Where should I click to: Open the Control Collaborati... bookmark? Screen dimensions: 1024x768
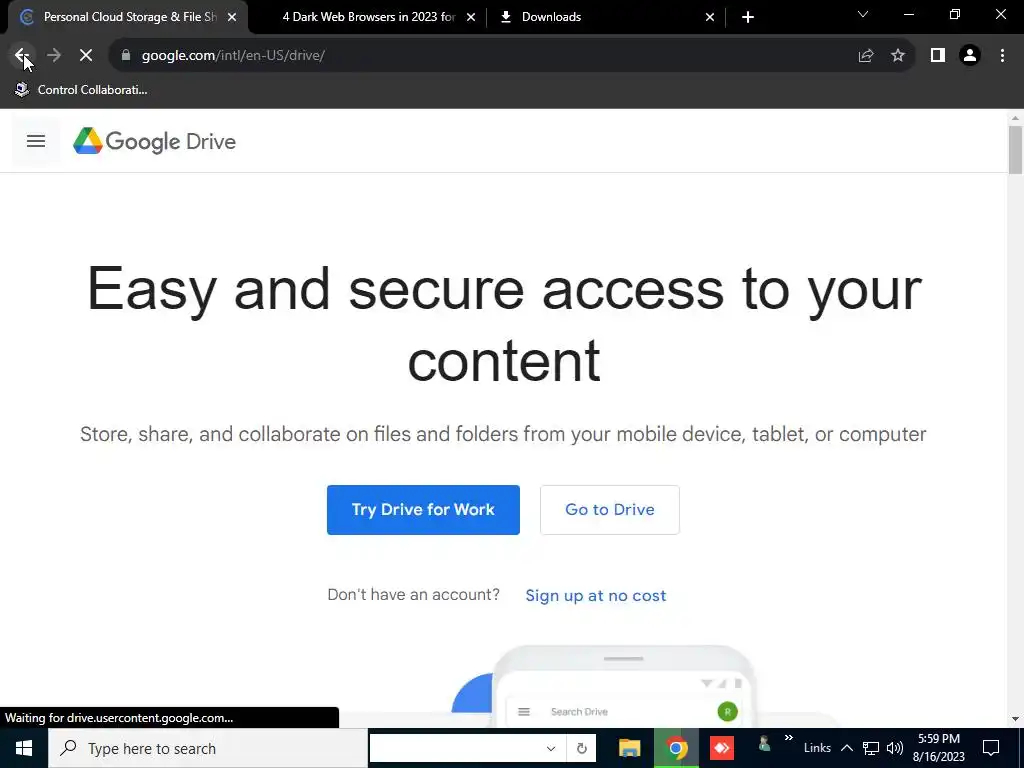coord(82,90)
